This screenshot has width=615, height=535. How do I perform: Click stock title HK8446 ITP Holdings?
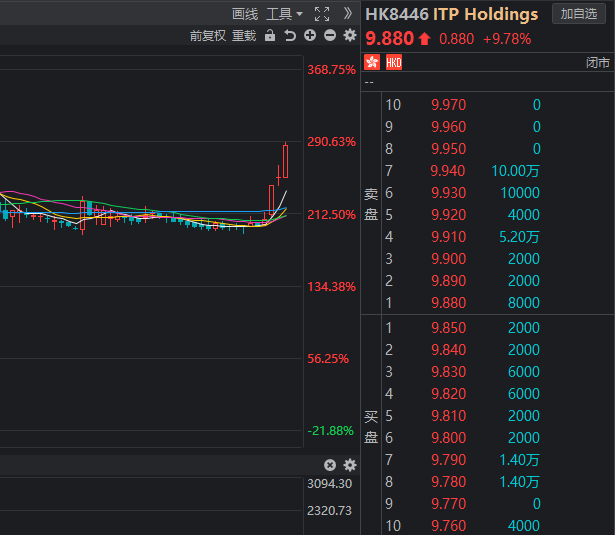pyautogui.click(x=451, y=15)
